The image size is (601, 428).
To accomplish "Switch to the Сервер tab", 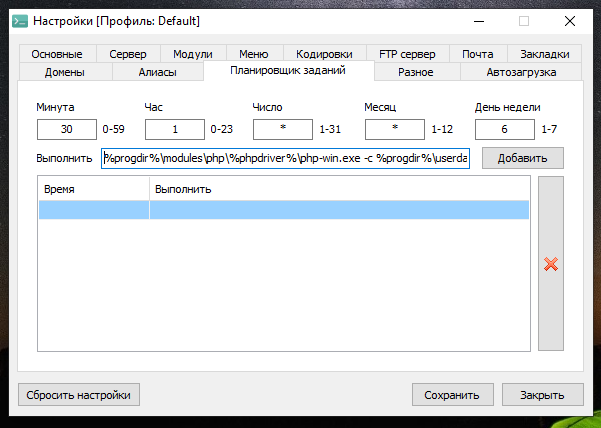I will [x=128, y=54].
